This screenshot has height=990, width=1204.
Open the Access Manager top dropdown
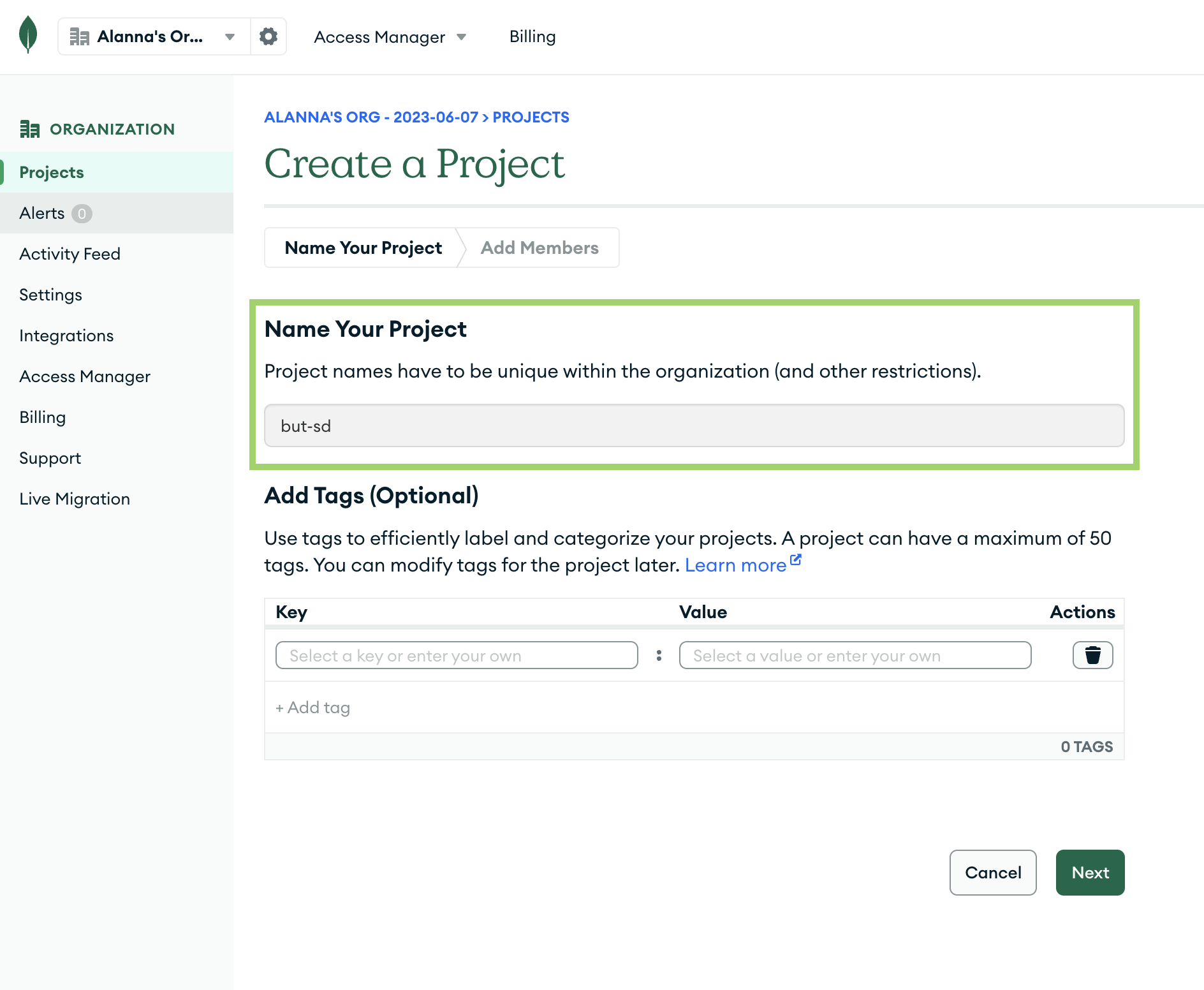click(390, 37)
